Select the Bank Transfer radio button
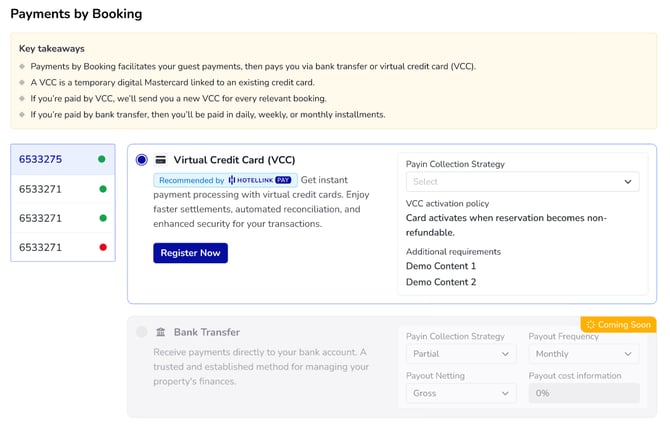 (x=141, y=332)
